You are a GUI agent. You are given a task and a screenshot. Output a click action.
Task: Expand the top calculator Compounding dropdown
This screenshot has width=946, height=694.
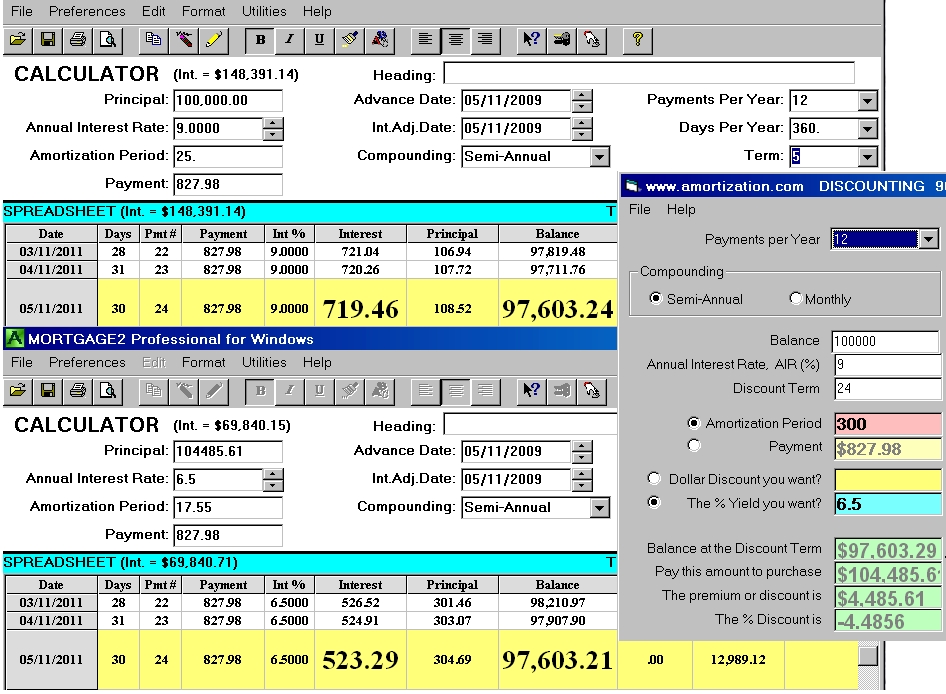(x=599, y=157)
